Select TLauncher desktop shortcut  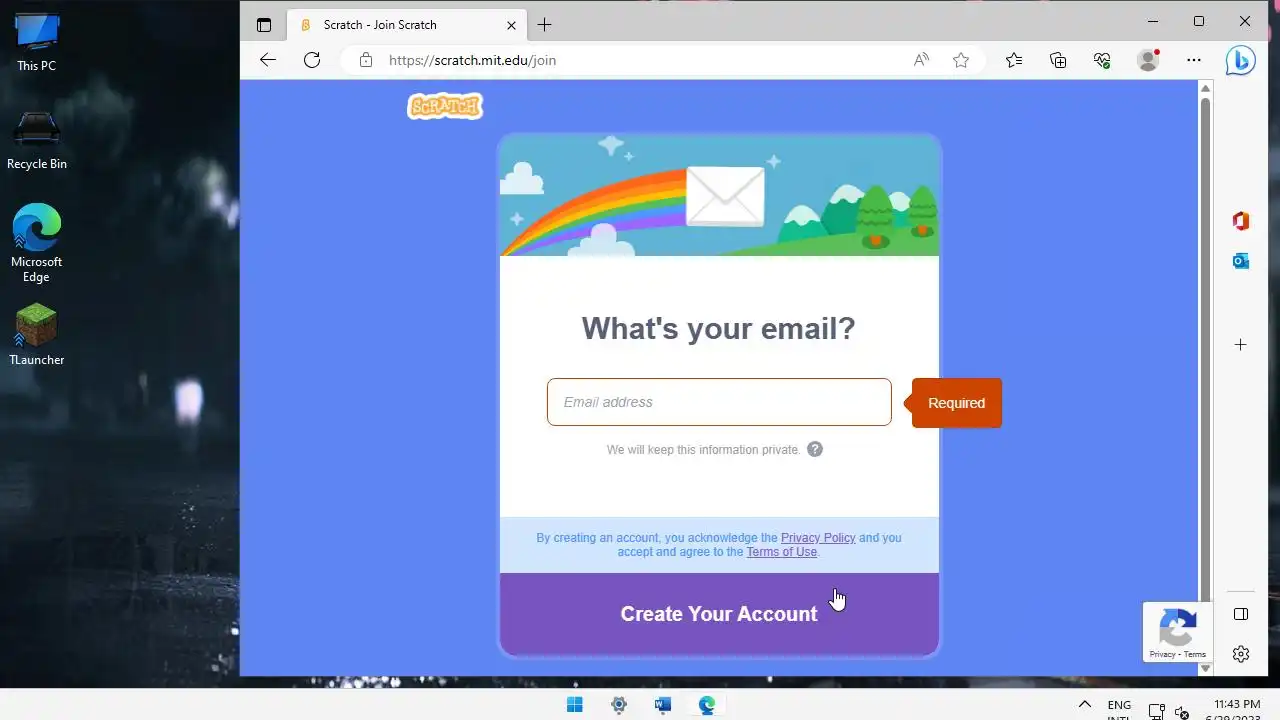tap(37, 334)
